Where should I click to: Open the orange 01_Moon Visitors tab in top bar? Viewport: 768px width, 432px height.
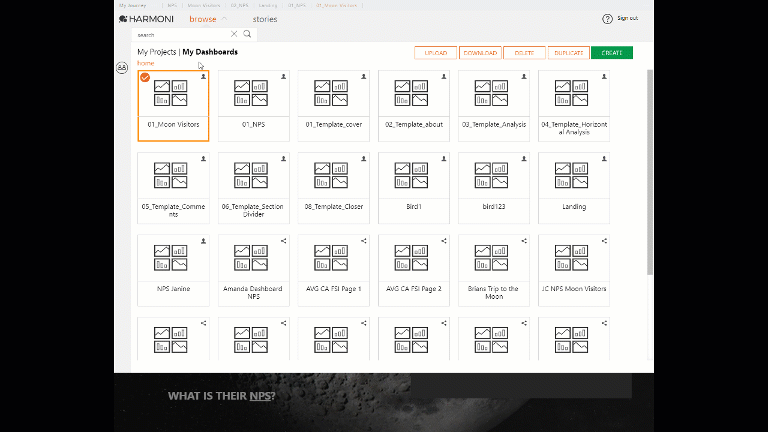pyautogui.click(x=336, y=5)
